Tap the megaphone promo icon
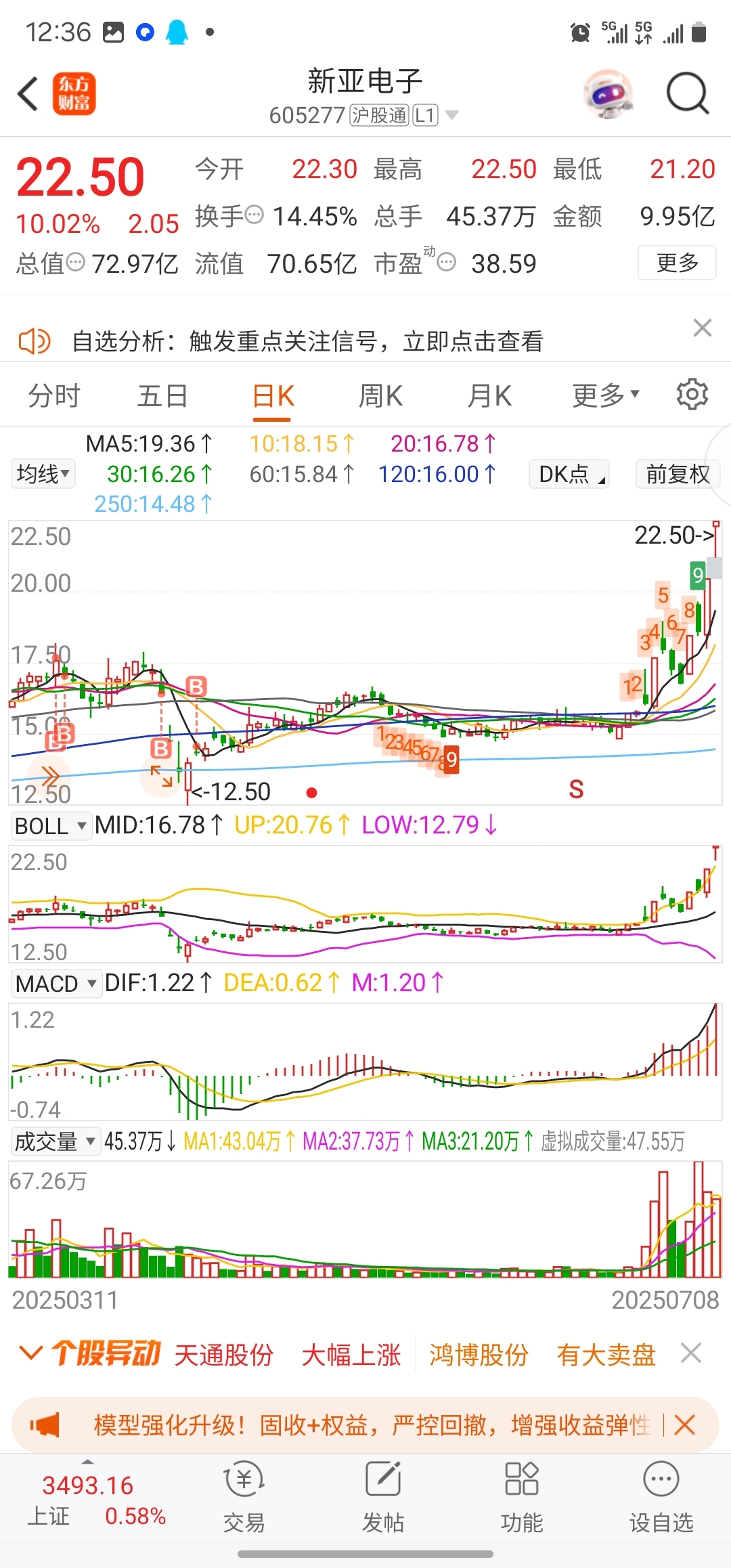This screenshot has width=731, height=1568. click(x=45, y=1424)
